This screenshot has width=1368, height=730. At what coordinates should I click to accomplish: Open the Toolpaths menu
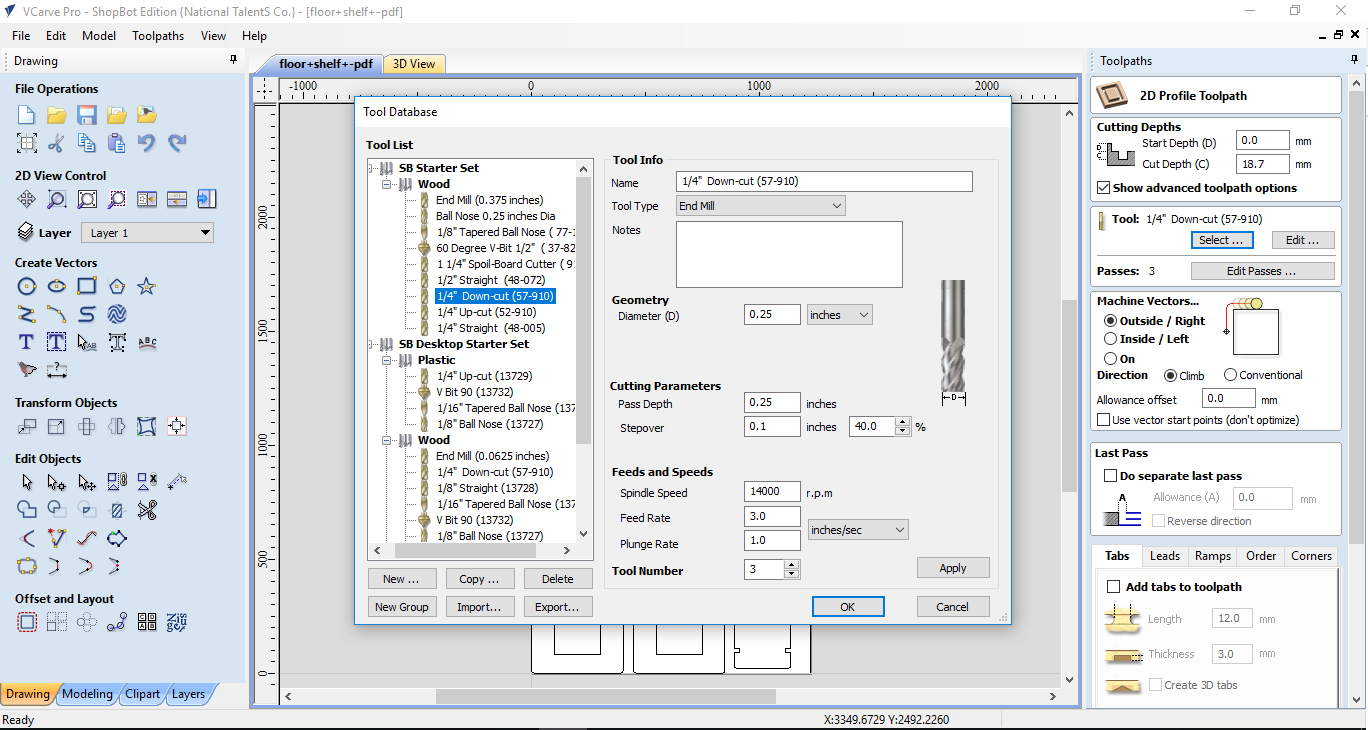pos(158,35)
